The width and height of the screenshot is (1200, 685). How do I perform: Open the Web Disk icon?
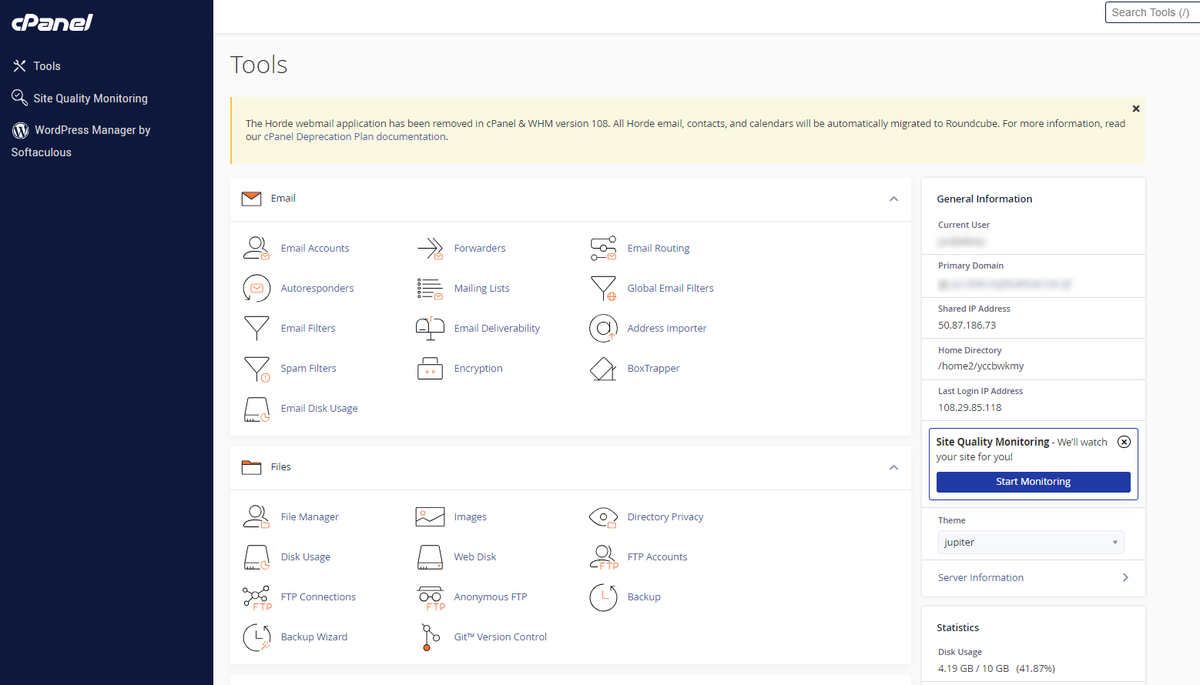click(430, 557)
